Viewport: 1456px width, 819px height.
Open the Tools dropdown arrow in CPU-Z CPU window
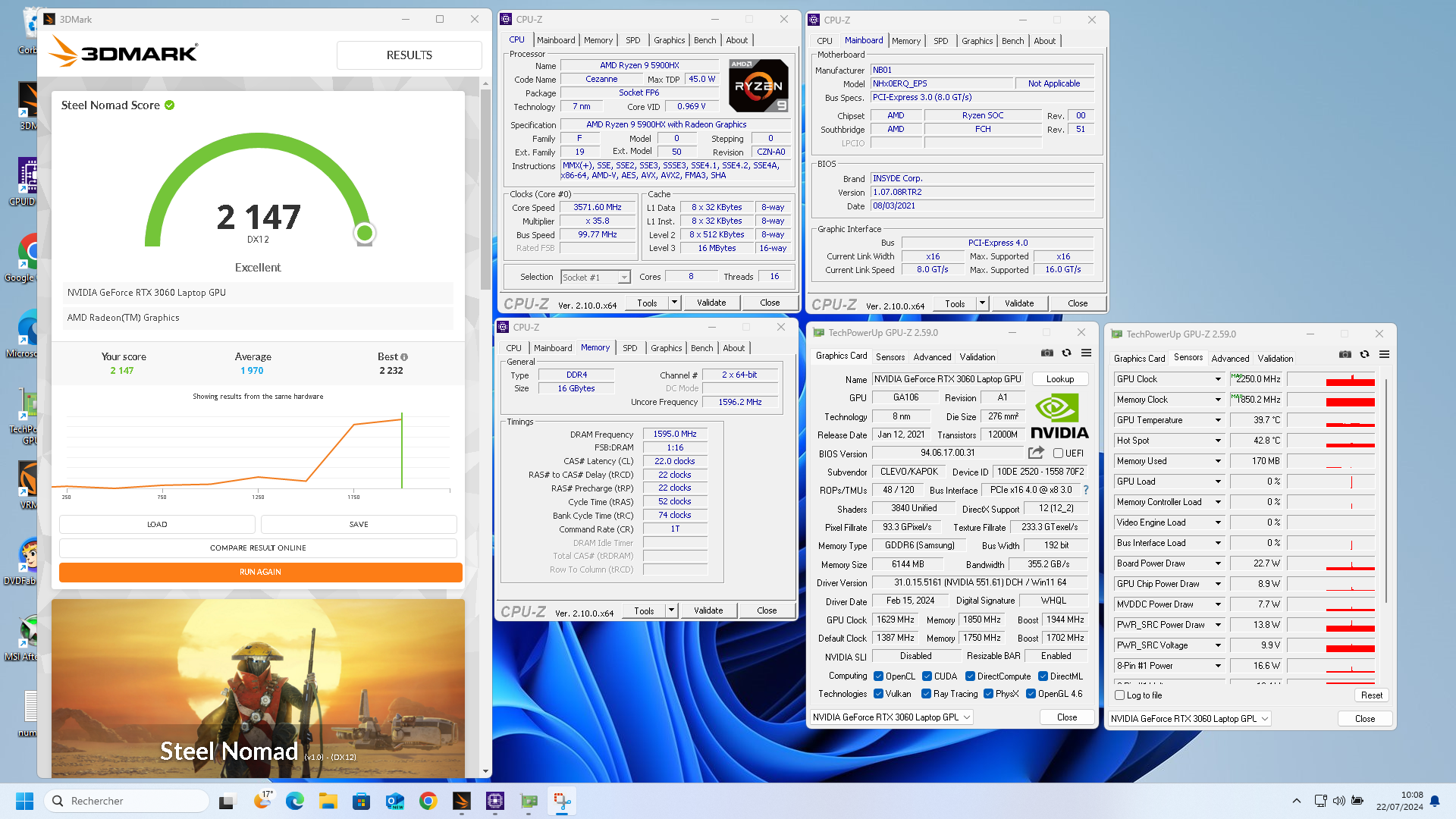[x=673, y=303]
